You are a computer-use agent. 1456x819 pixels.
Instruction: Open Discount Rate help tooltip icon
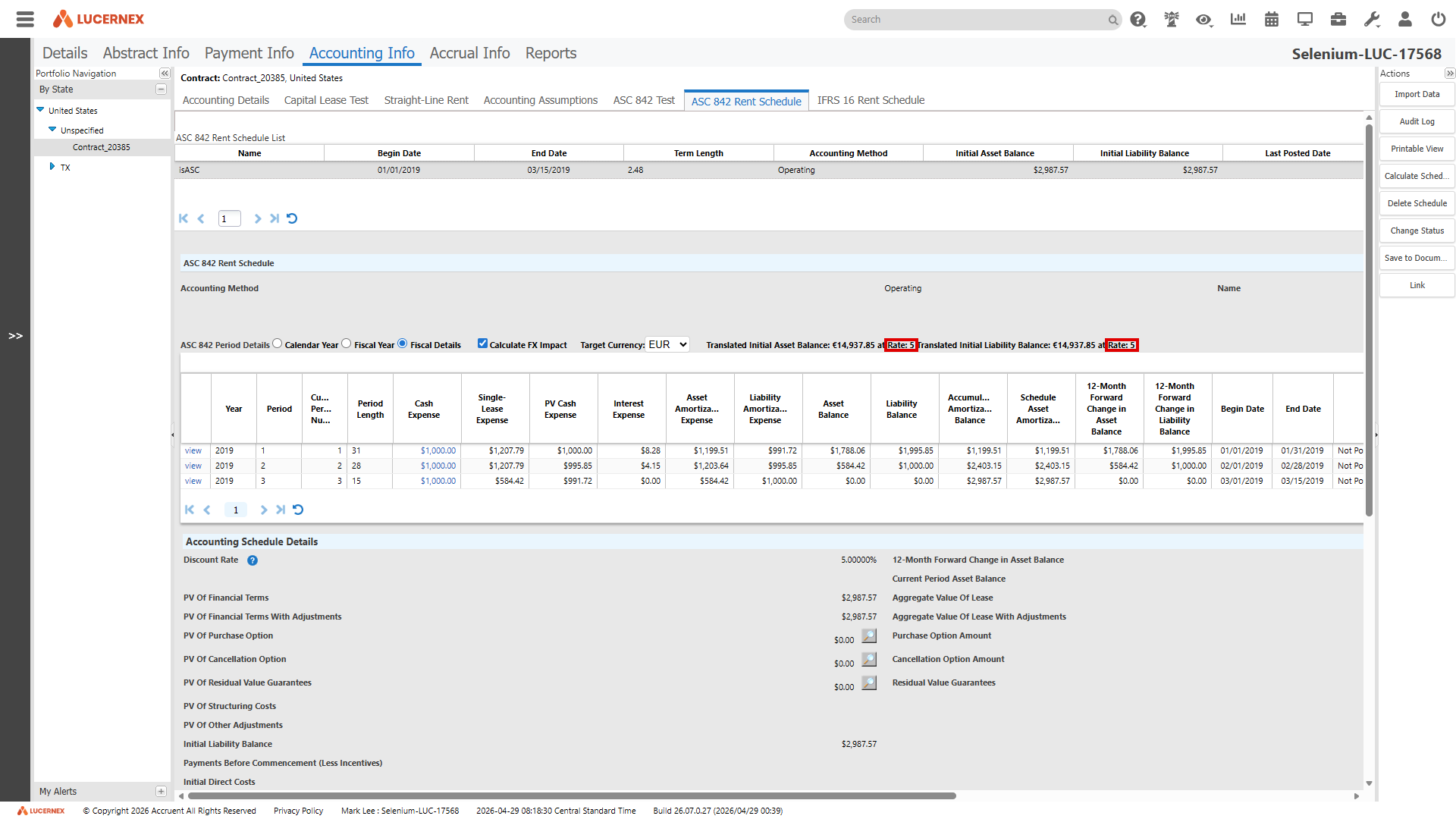pos(253,560)
